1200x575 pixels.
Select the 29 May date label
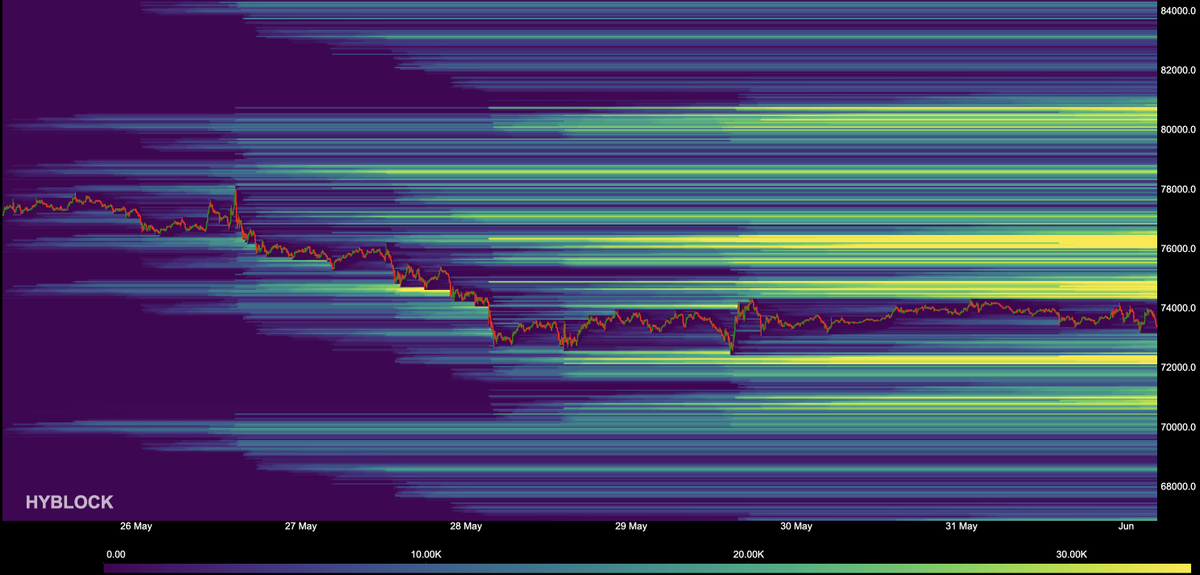coord(630,526)
